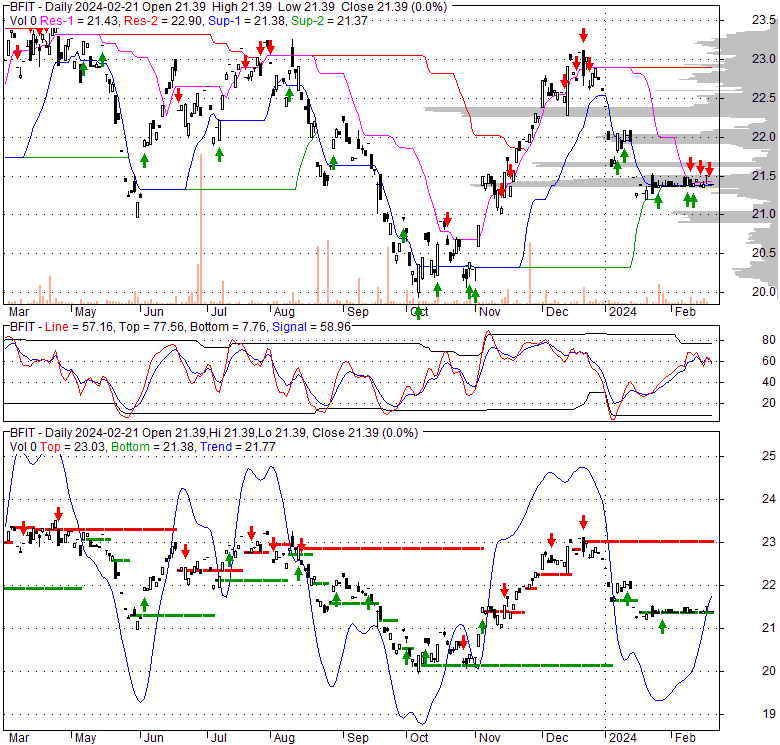Click the 20.0 price label on top chart axis

click(763, 292)
